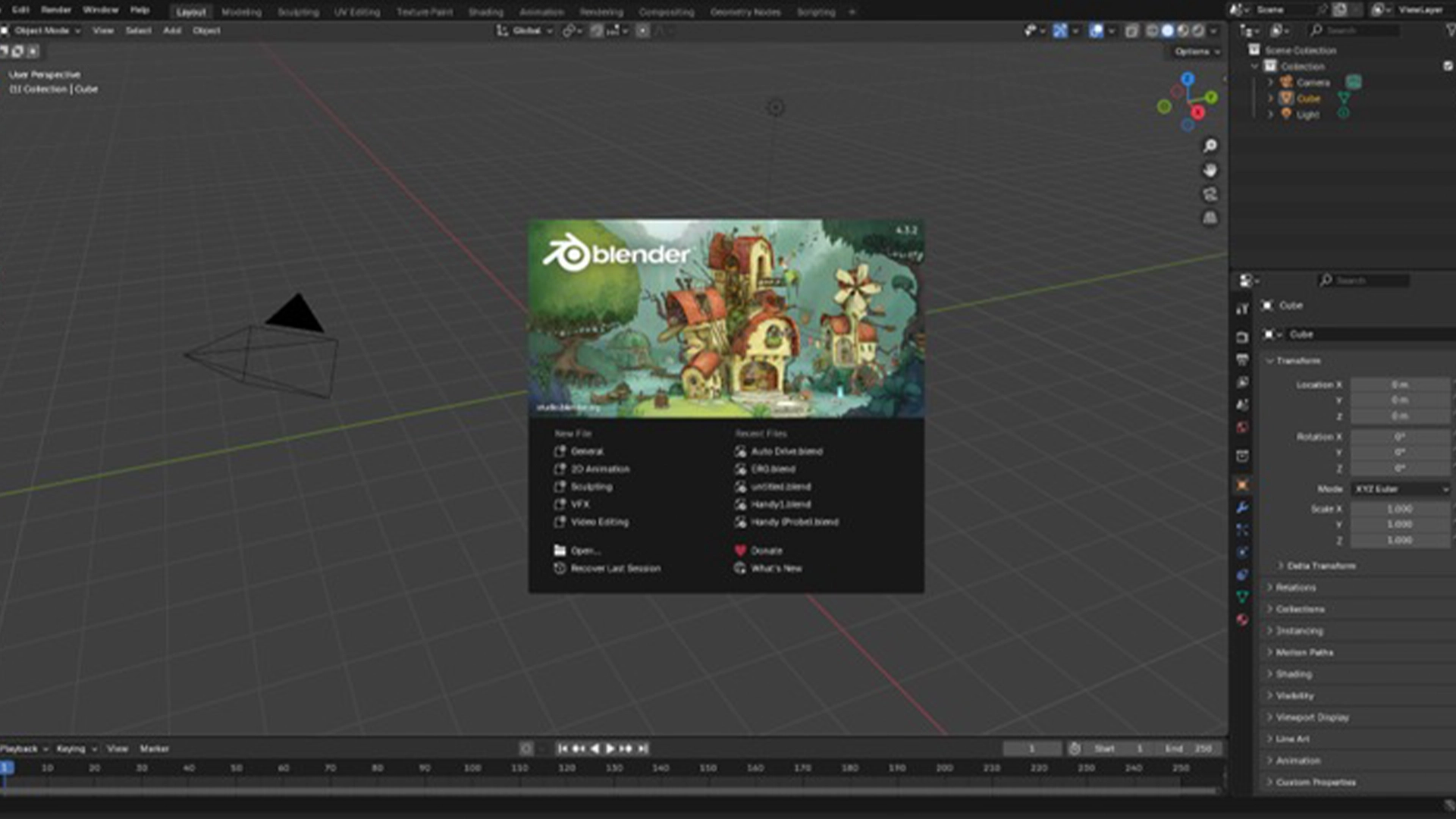
Task: Open the Modifiers wrench tab icon
Action: click(1242, 507)
